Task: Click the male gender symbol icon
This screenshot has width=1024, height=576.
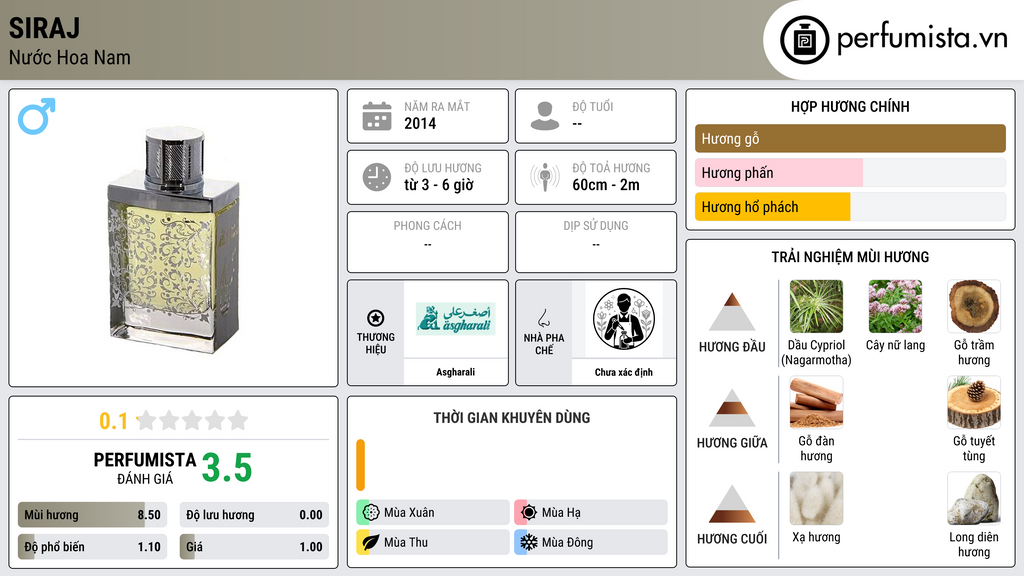Action: tap(37, 116)
